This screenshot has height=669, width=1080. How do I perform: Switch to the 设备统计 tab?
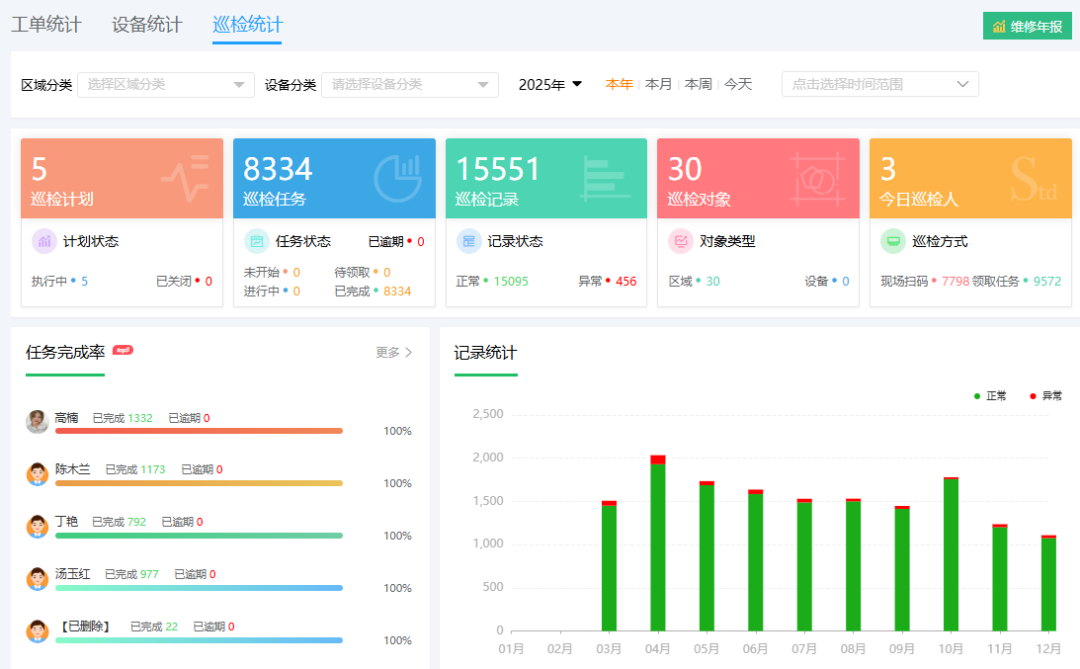[147, 25]
